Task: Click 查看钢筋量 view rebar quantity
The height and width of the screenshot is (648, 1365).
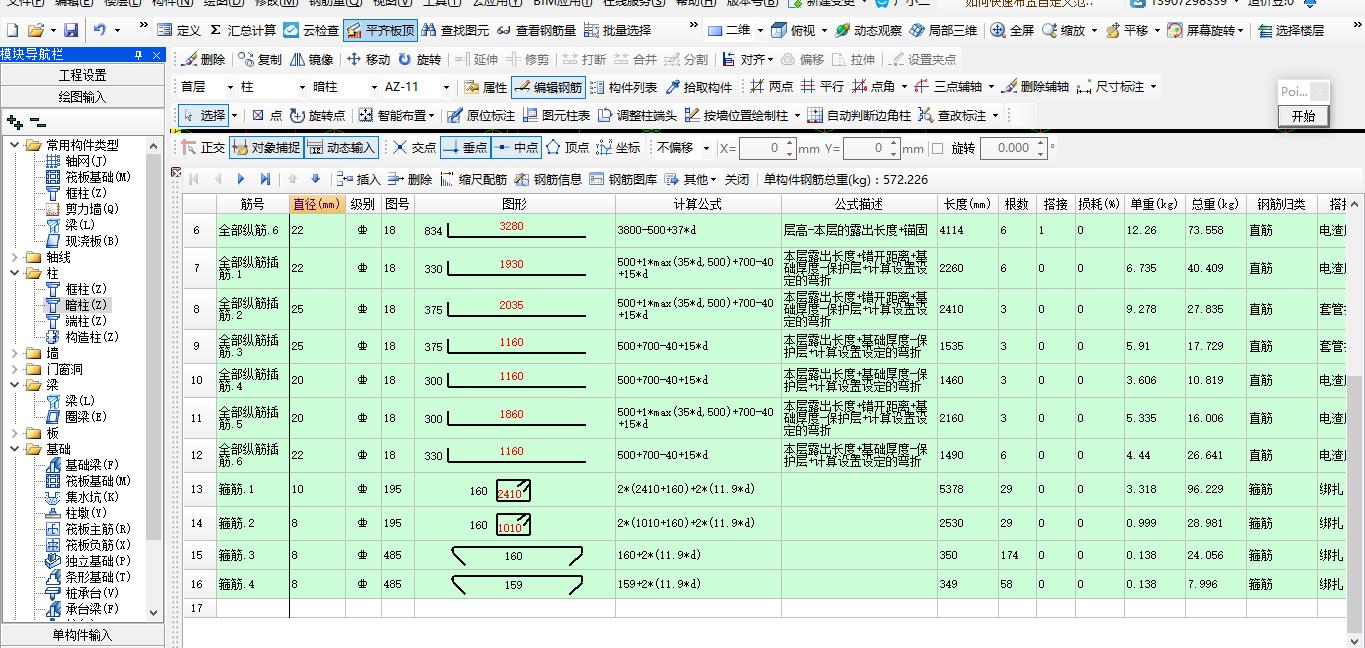Action: pyautogui.click(x=537, y=30)
